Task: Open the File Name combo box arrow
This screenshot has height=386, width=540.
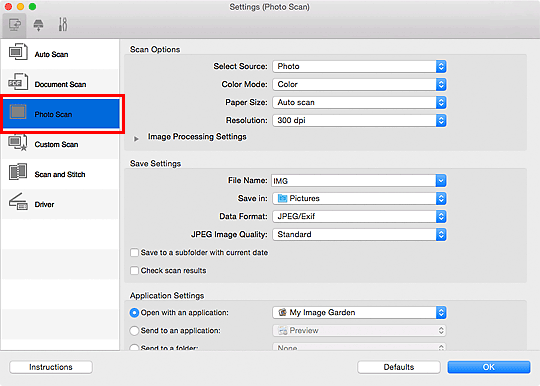Action: [x=441, y=180]
